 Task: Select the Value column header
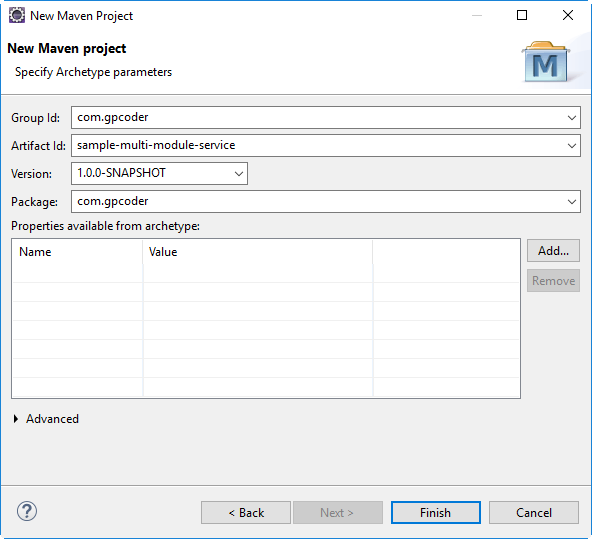click(257, 252)
